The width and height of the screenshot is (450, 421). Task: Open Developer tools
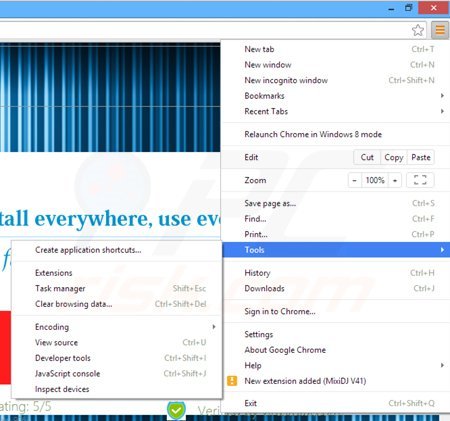point(117,358)
